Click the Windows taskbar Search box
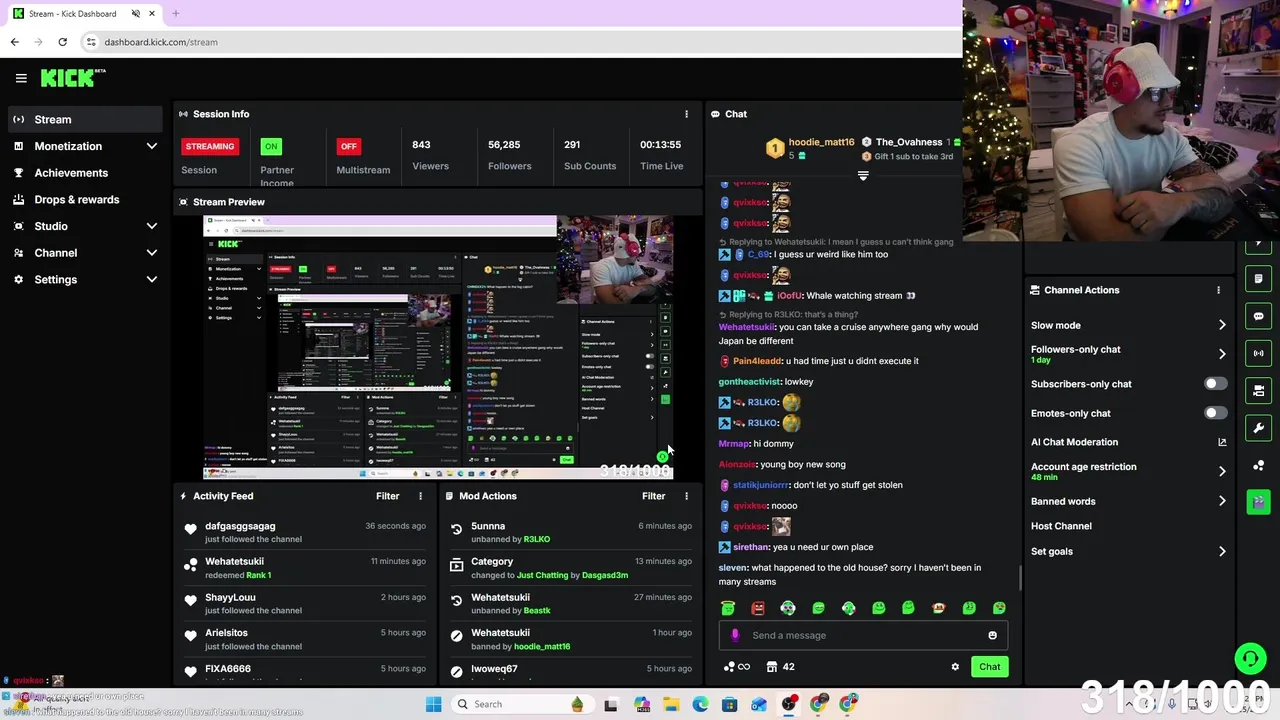Viewport: 1280px width, 720px height. [x=522, y=704]
